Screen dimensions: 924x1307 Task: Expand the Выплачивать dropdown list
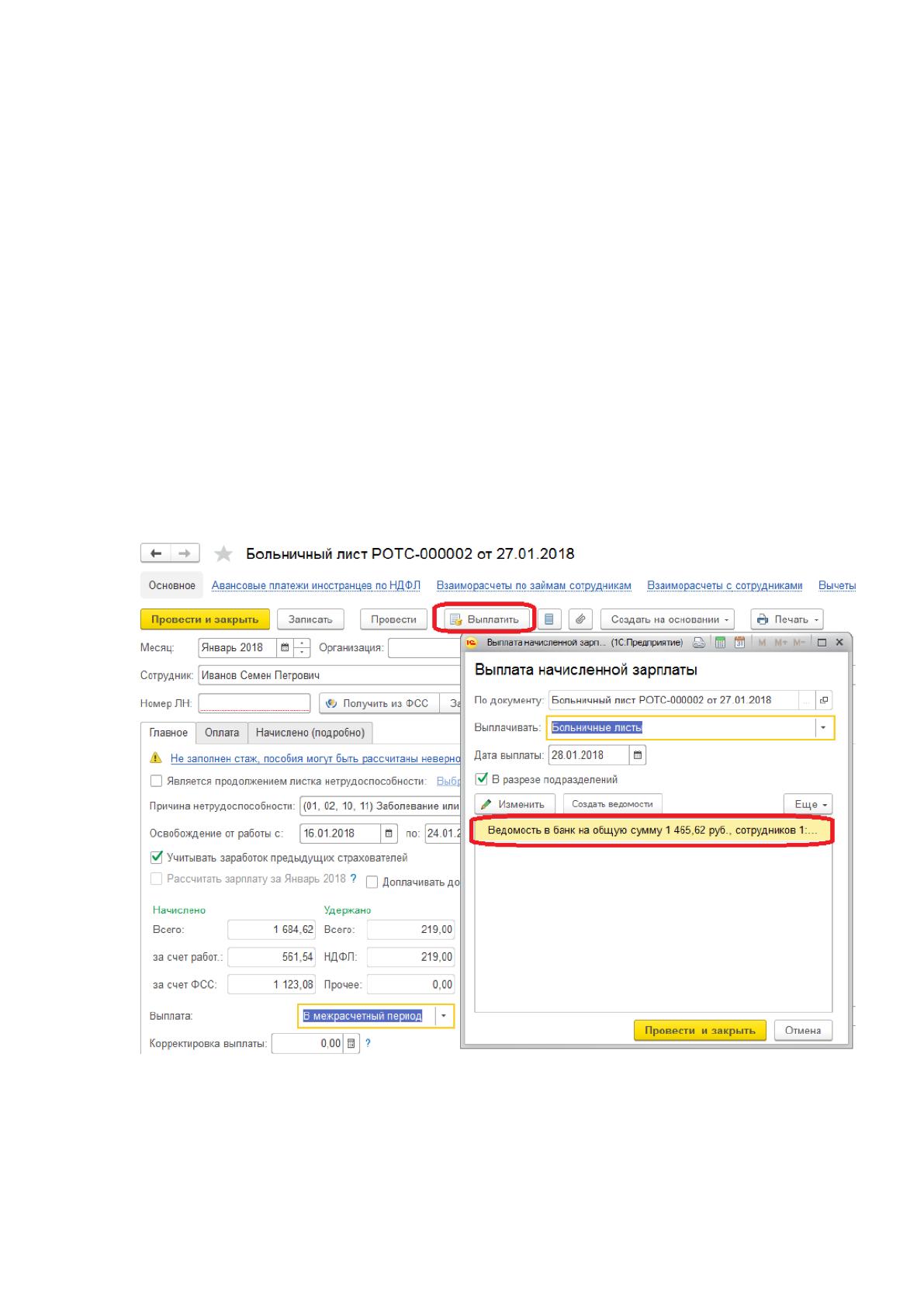pyautogui.click(x=824, y=728)
